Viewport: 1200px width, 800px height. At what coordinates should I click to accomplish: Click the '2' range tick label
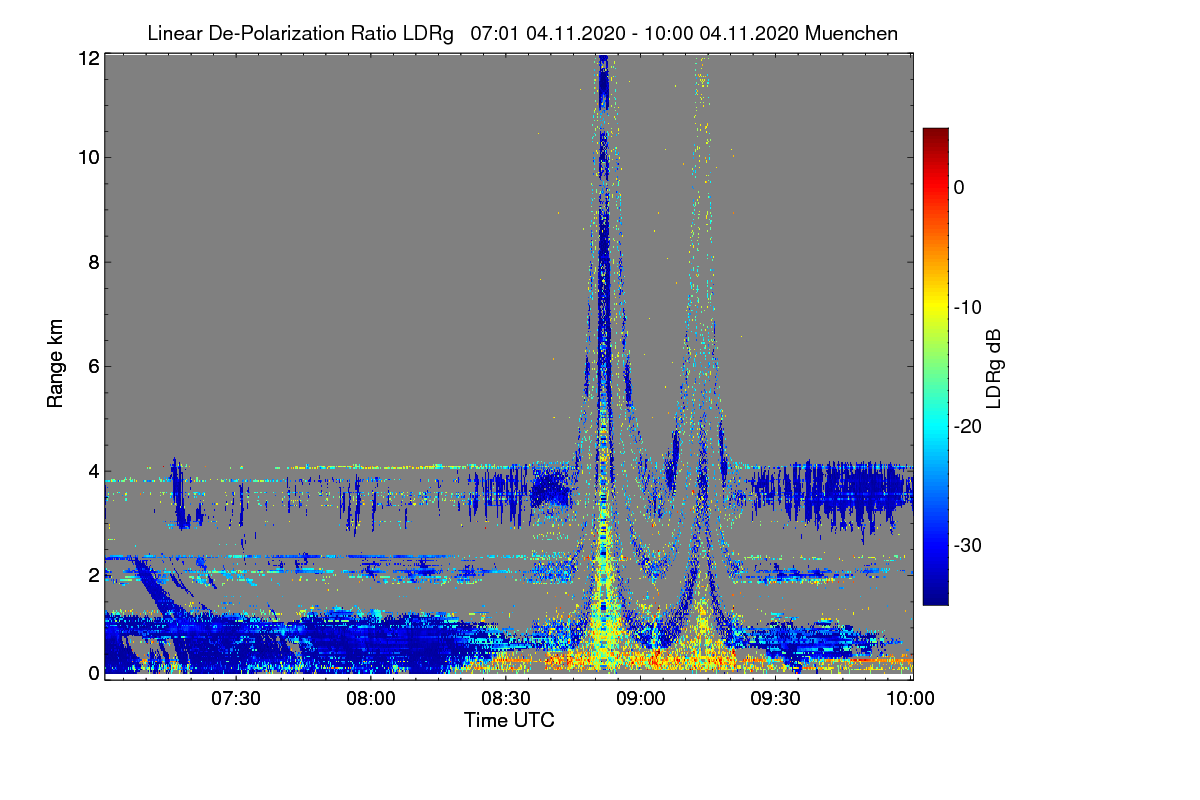tap(94, 575)
